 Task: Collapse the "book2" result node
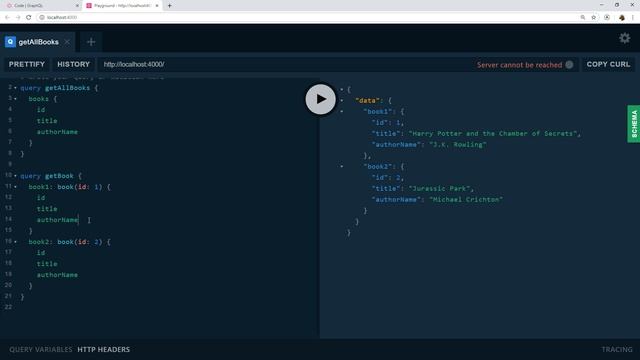point(342,167)
